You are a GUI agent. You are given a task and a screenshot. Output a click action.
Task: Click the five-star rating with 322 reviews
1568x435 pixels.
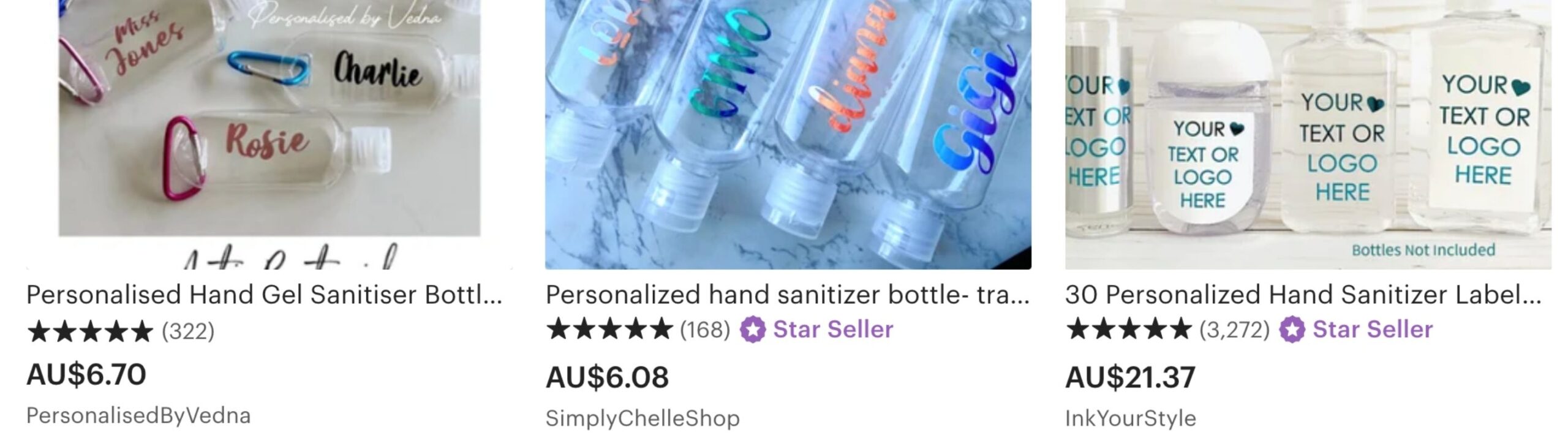pyautogui.click(x=121, y=331)
